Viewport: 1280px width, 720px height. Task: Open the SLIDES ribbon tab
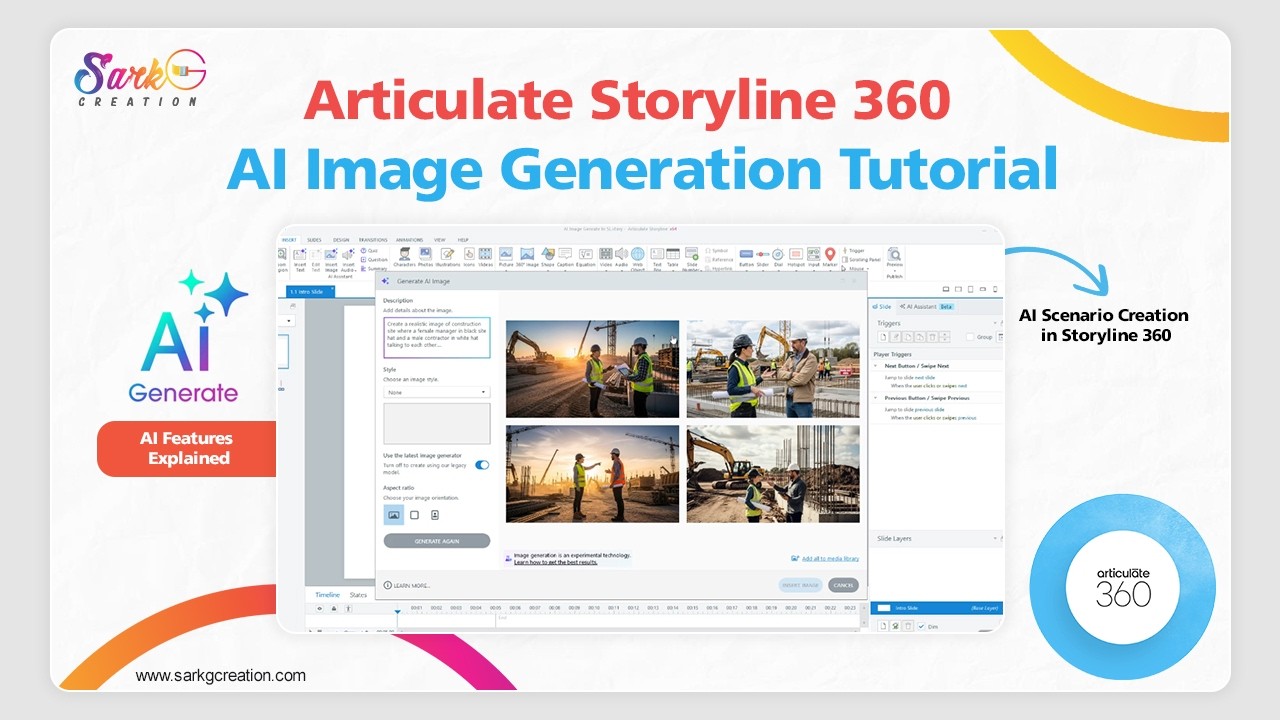click(x=314, y=240)
